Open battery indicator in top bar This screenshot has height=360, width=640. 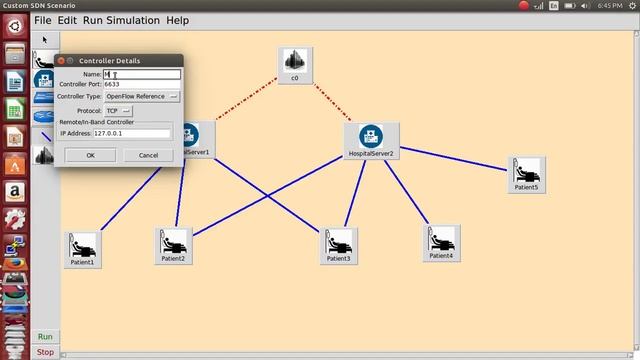pos(569,6)
